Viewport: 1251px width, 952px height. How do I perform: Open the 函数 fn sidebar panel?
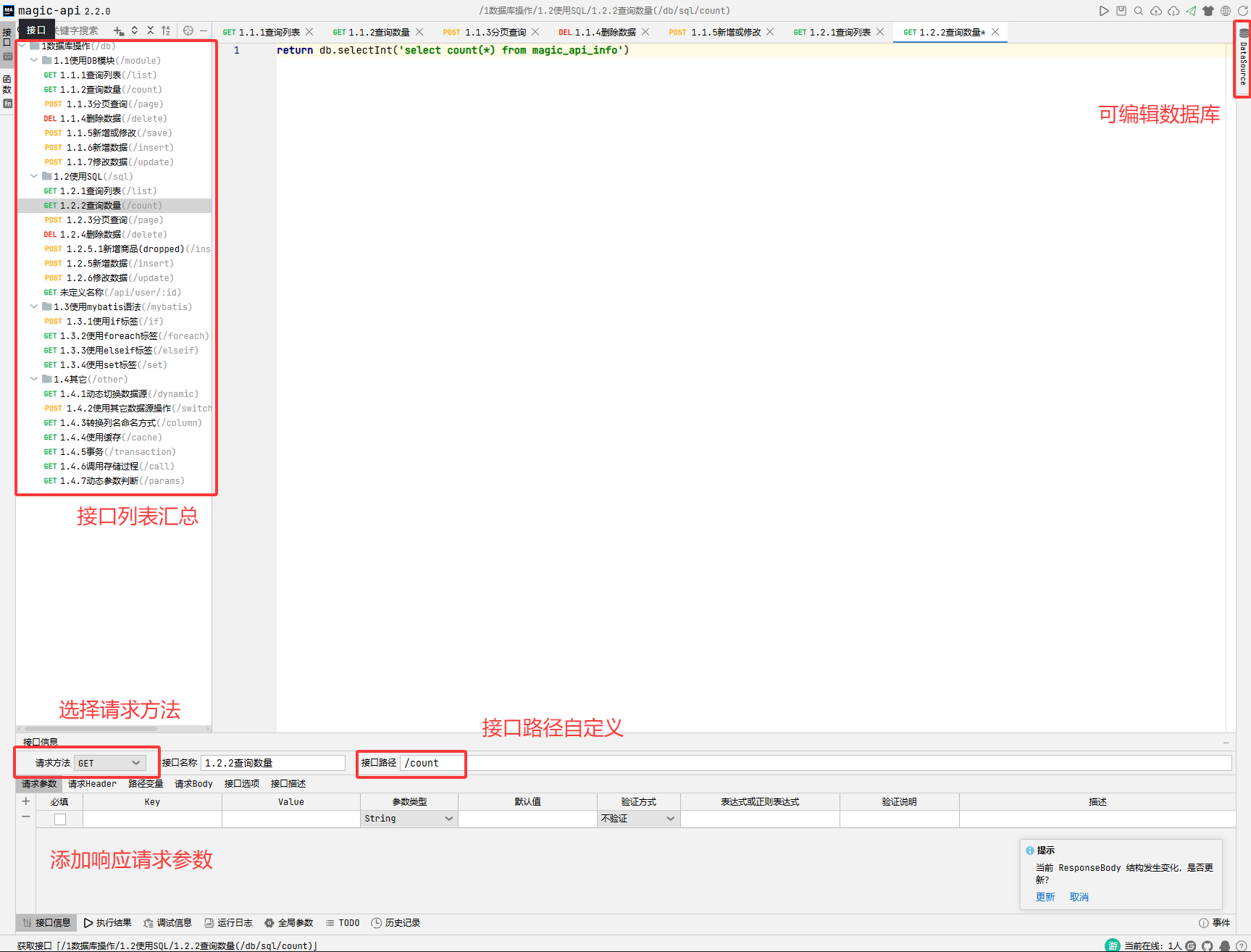click(x=7, y=91)
